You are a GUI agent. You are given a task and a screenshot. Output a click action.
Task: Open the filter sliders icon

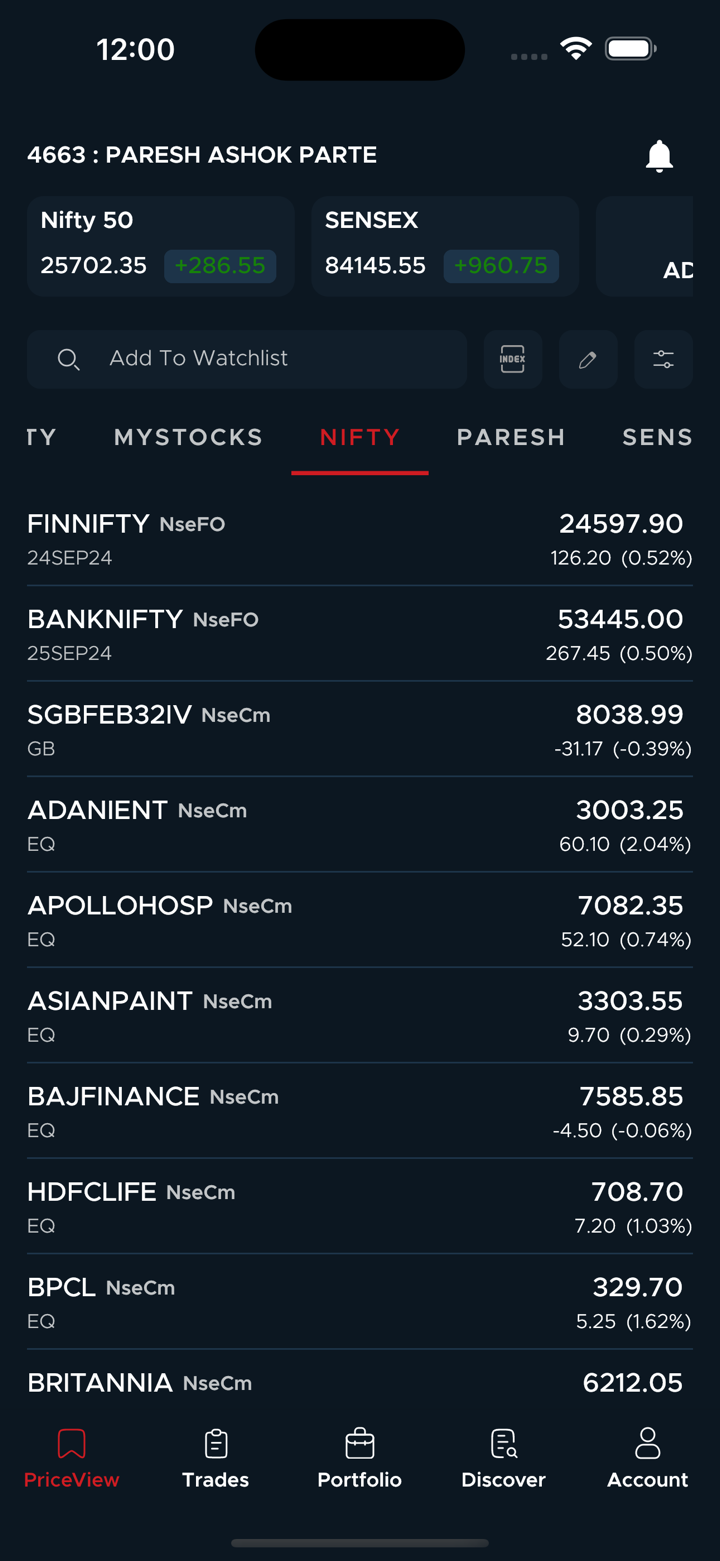[663, 359]
